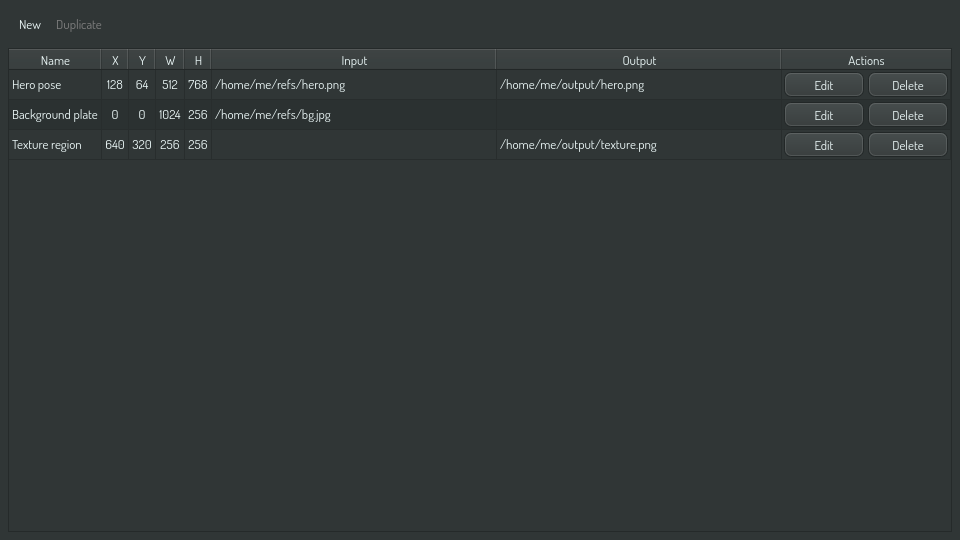
Task: Select Background plate H value 256
Action: point(198,115)
